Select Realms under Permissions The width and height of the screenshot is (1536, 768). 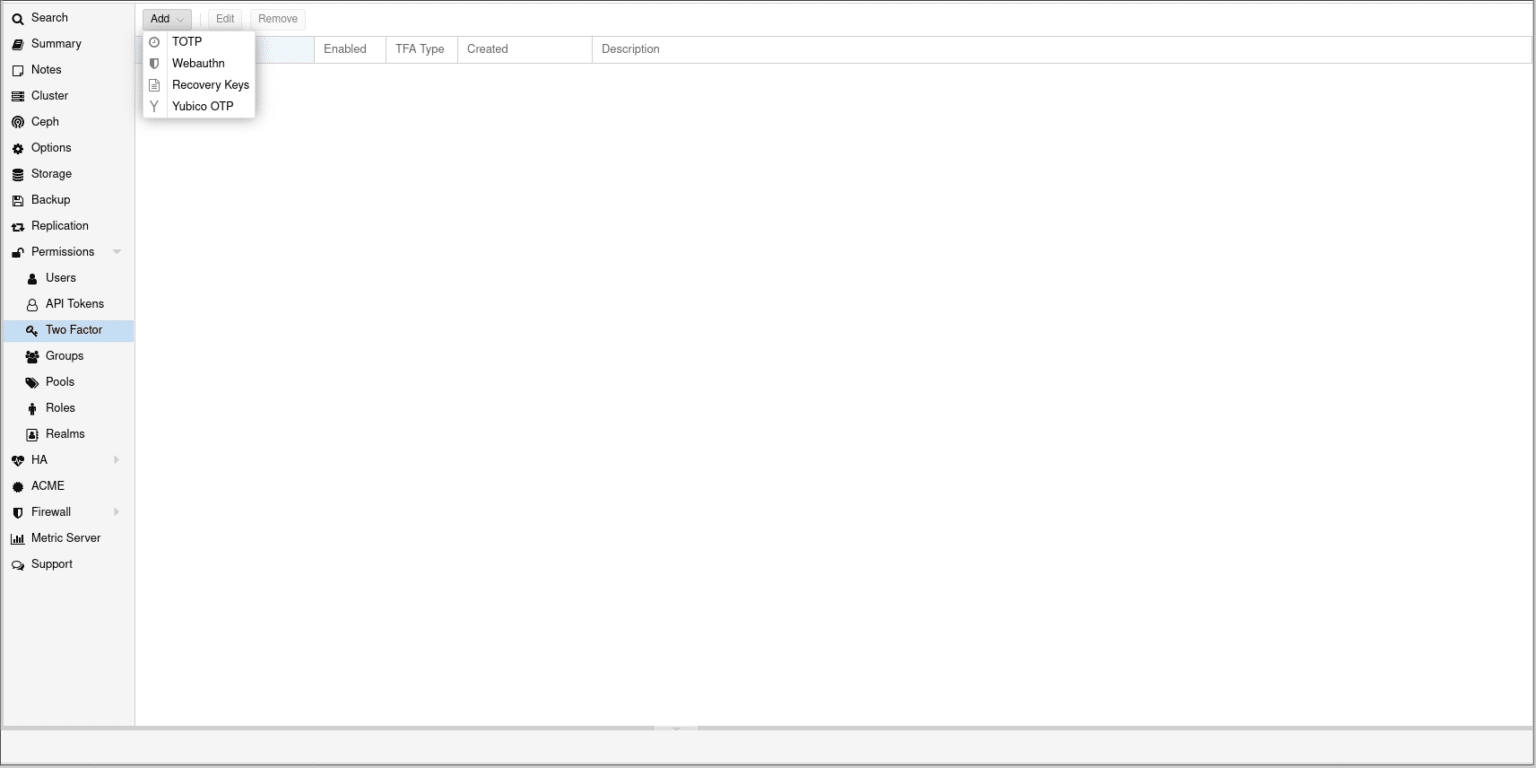68,434
